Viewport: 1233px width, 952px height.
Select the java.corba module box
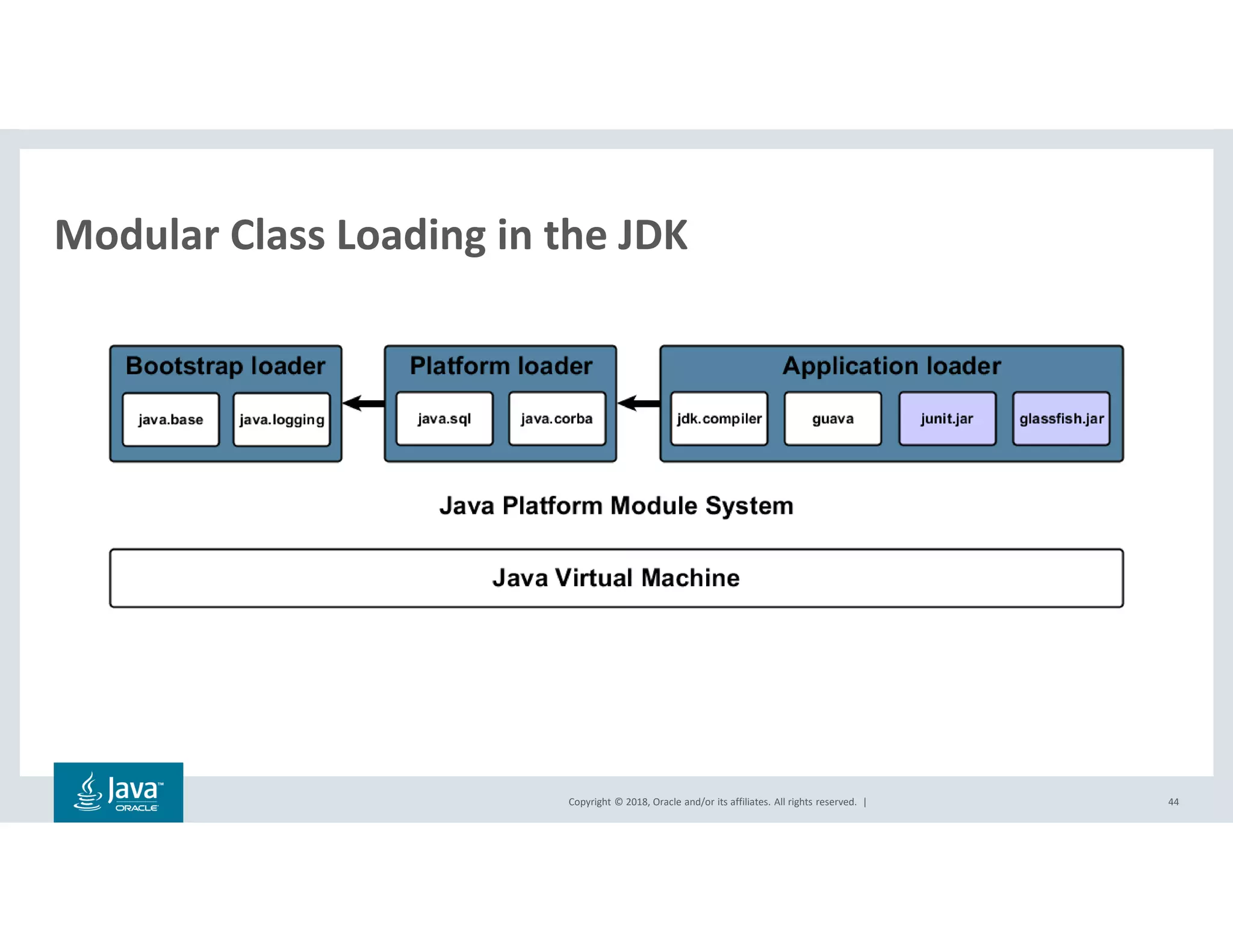[556, 419]
